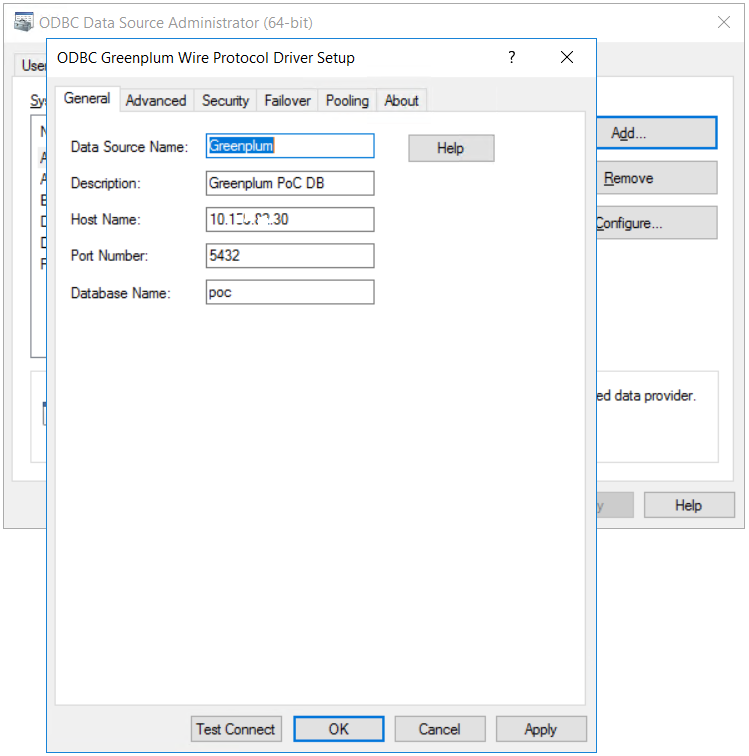
Task: Click the Port Number field
Action: pos(290,256)
